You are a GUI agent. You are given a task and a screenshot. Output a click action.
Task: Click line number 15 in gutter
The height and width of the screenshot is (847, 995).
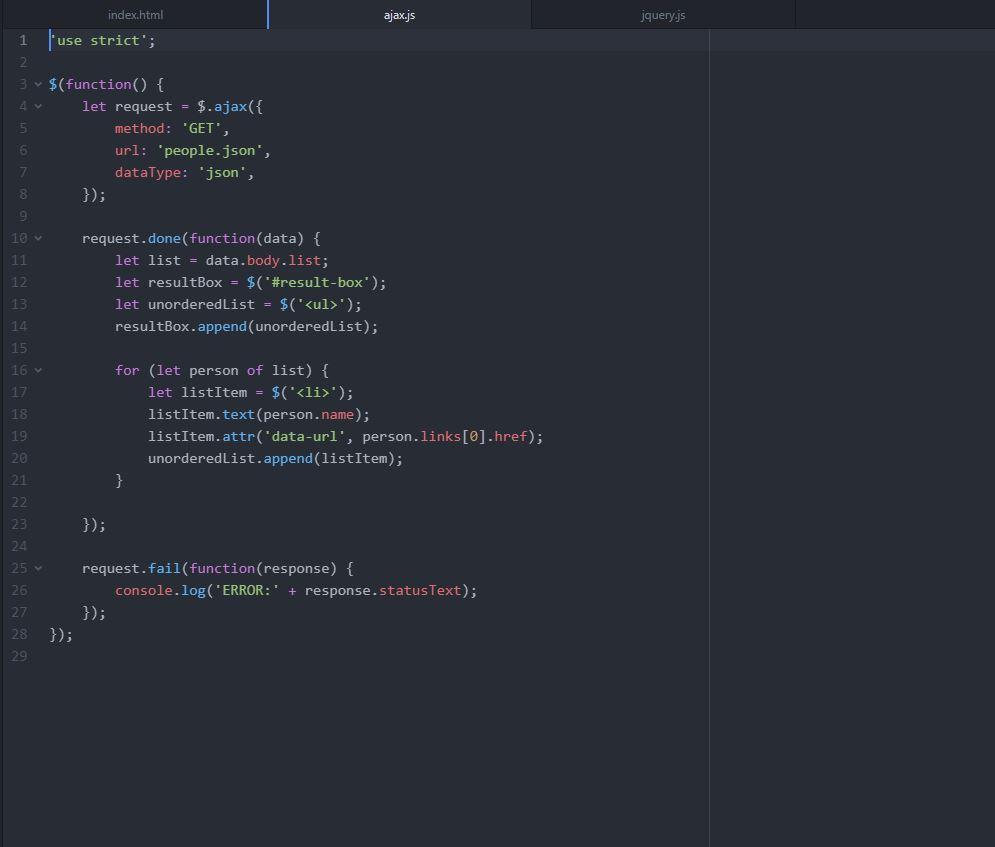pos(19,348)
